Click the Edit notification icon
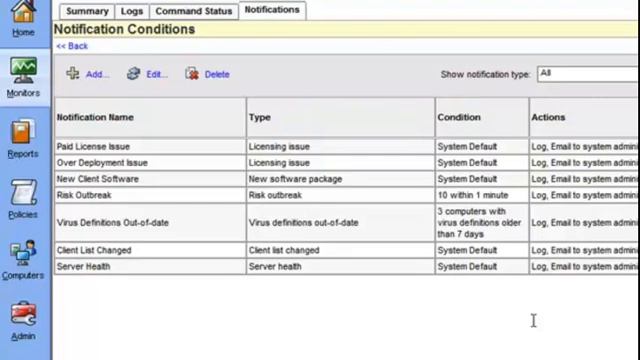Screen dimensions: 640x360 (x=133, y=73)
